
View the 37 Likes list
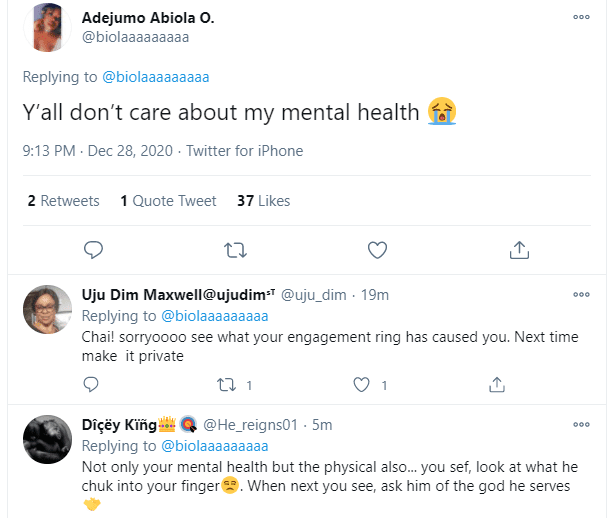tap(263, 201)
